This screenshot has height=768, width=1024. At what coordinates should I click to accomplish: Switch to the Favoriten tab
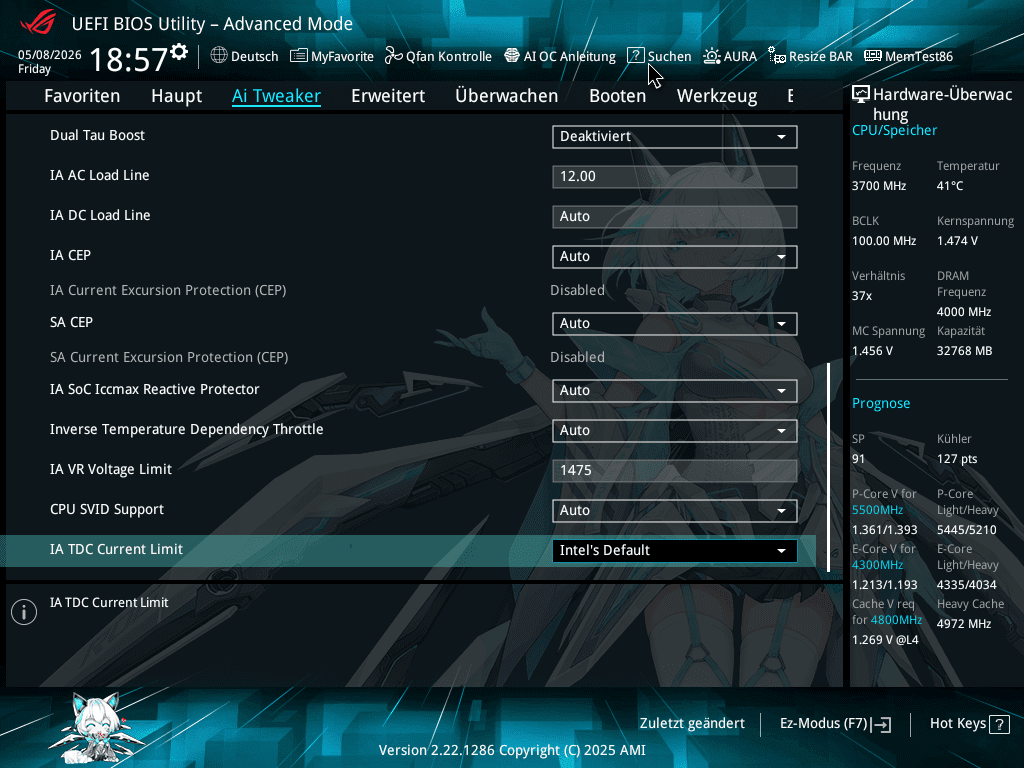(82, 96)
